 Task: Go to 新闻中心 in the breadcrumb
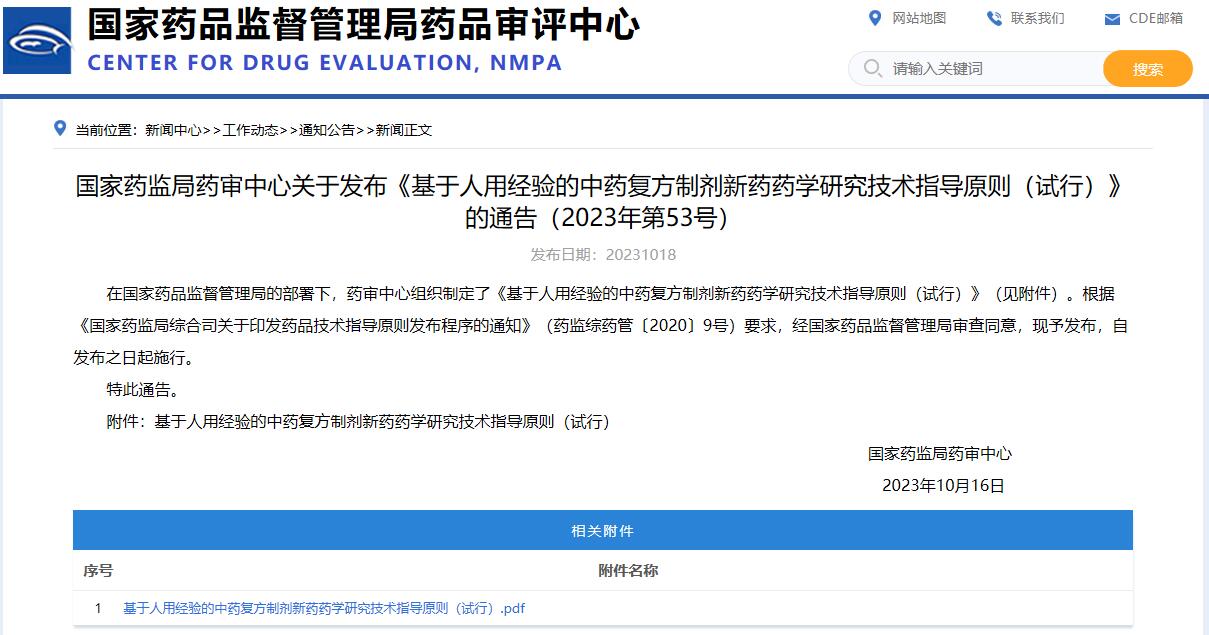pyautogui.click(x=172, y=130)
